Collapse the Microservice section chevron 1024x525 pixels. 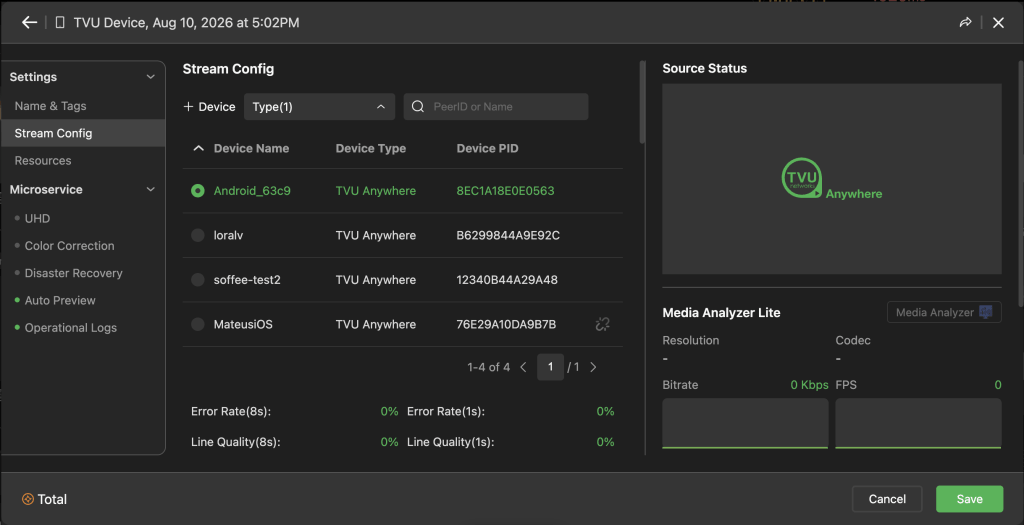coord(150,189)
